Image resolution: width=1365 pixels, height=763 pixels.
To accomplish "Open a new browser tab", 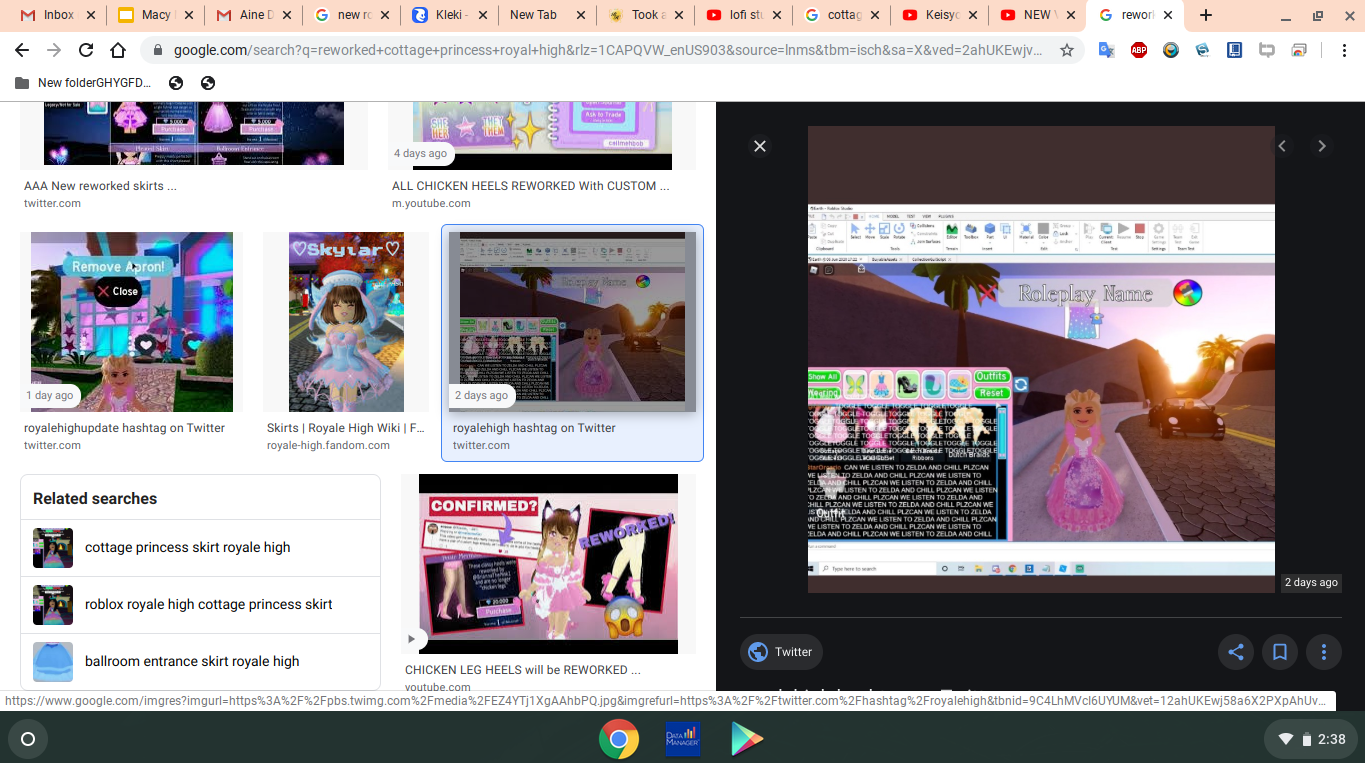I will (x=1206, y=15).
